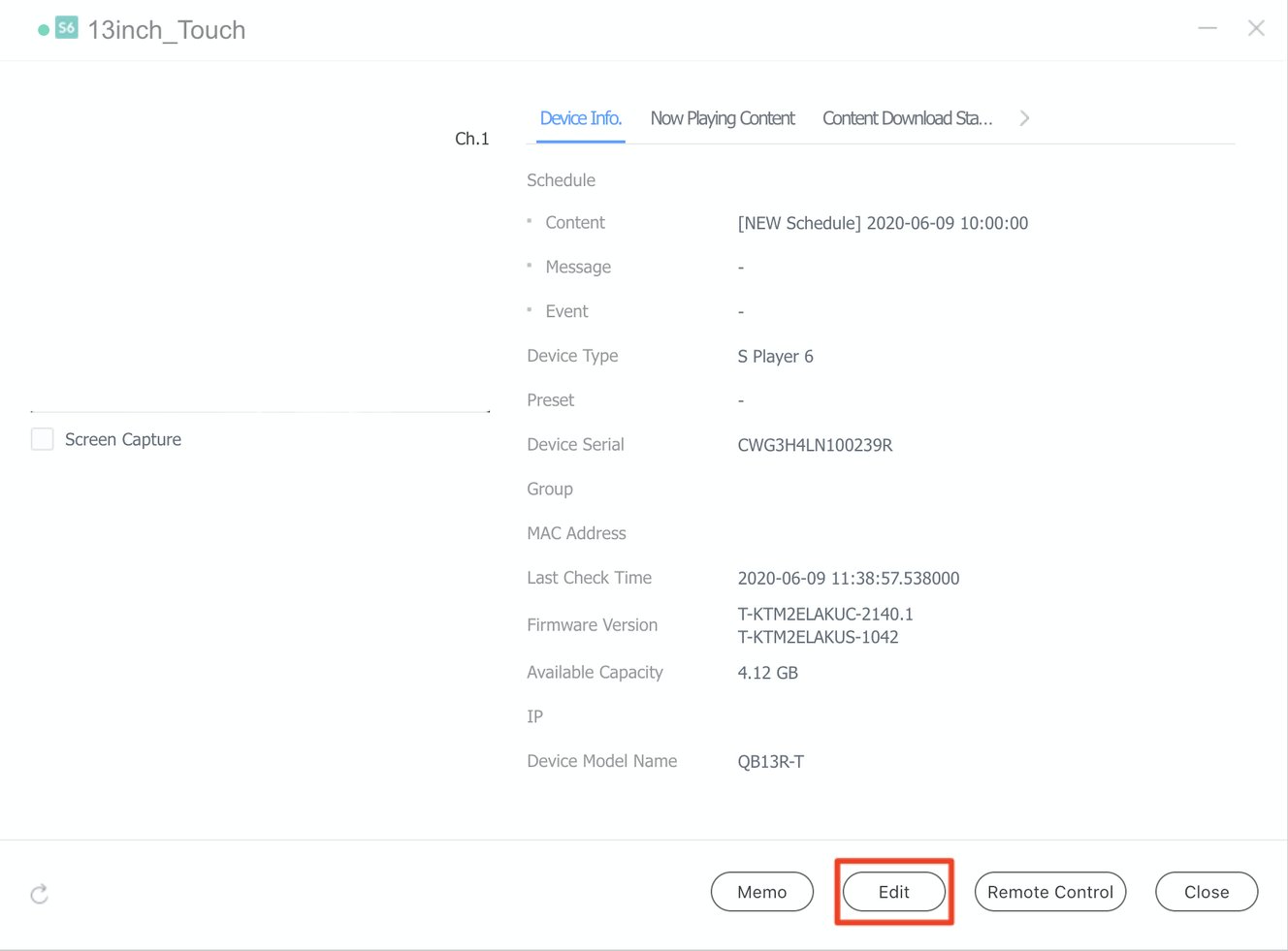1288x951 pixels.
Task: Open the Content Download Status tab
Action: (x=907, y=117)
